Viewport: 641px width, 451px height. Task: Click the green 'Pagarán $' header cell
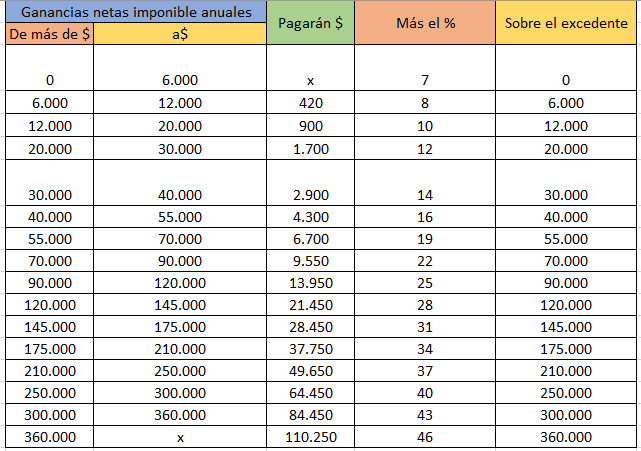coord(310,22)
